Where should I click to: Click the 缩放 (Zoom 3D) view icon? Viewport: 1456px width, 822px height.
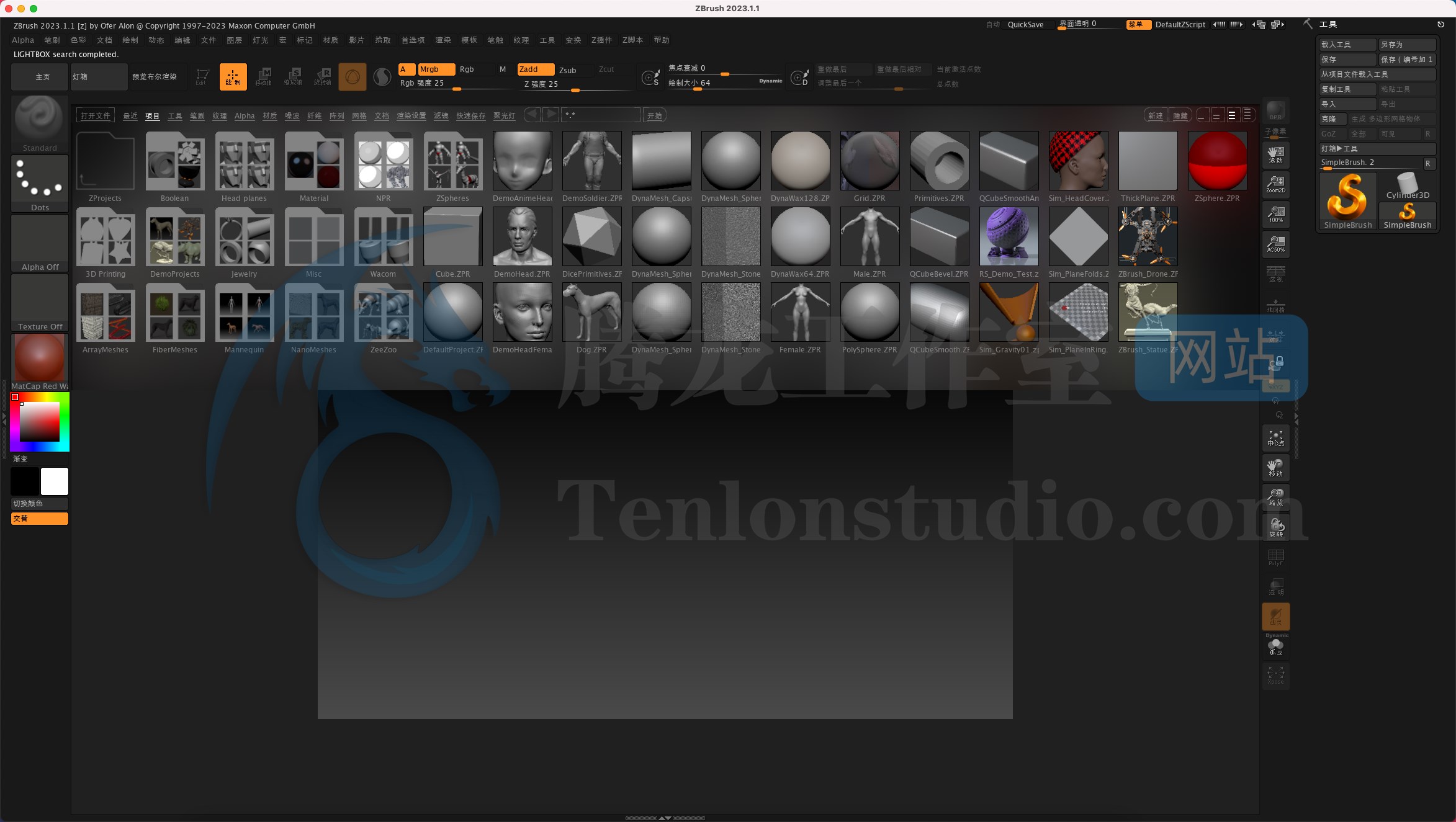click(x=1275, y=498)
